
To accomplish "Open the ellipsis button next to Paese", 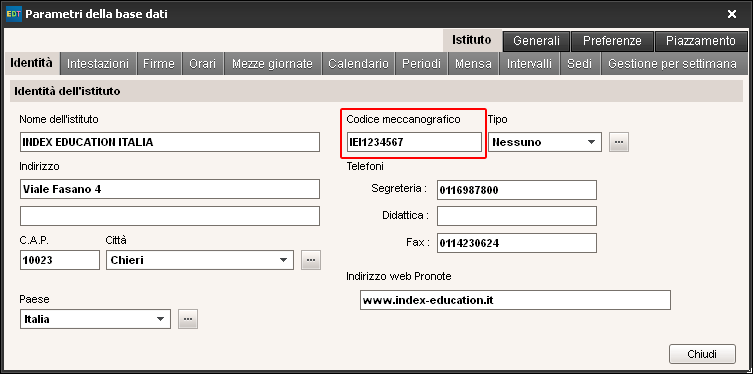I will click(x=188, y=319).
